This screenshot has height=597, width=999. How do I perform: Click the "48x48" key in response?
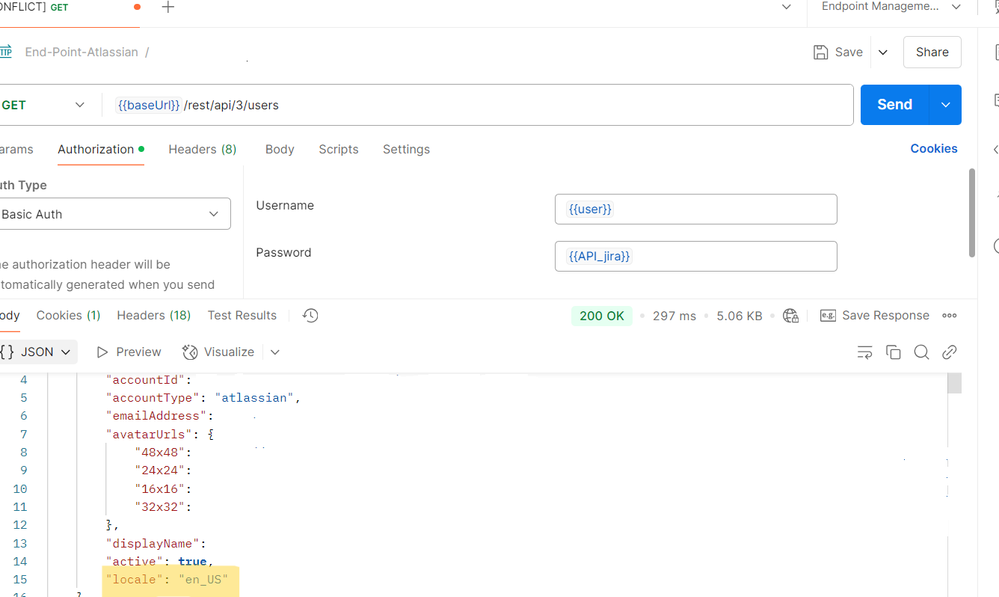159,452
